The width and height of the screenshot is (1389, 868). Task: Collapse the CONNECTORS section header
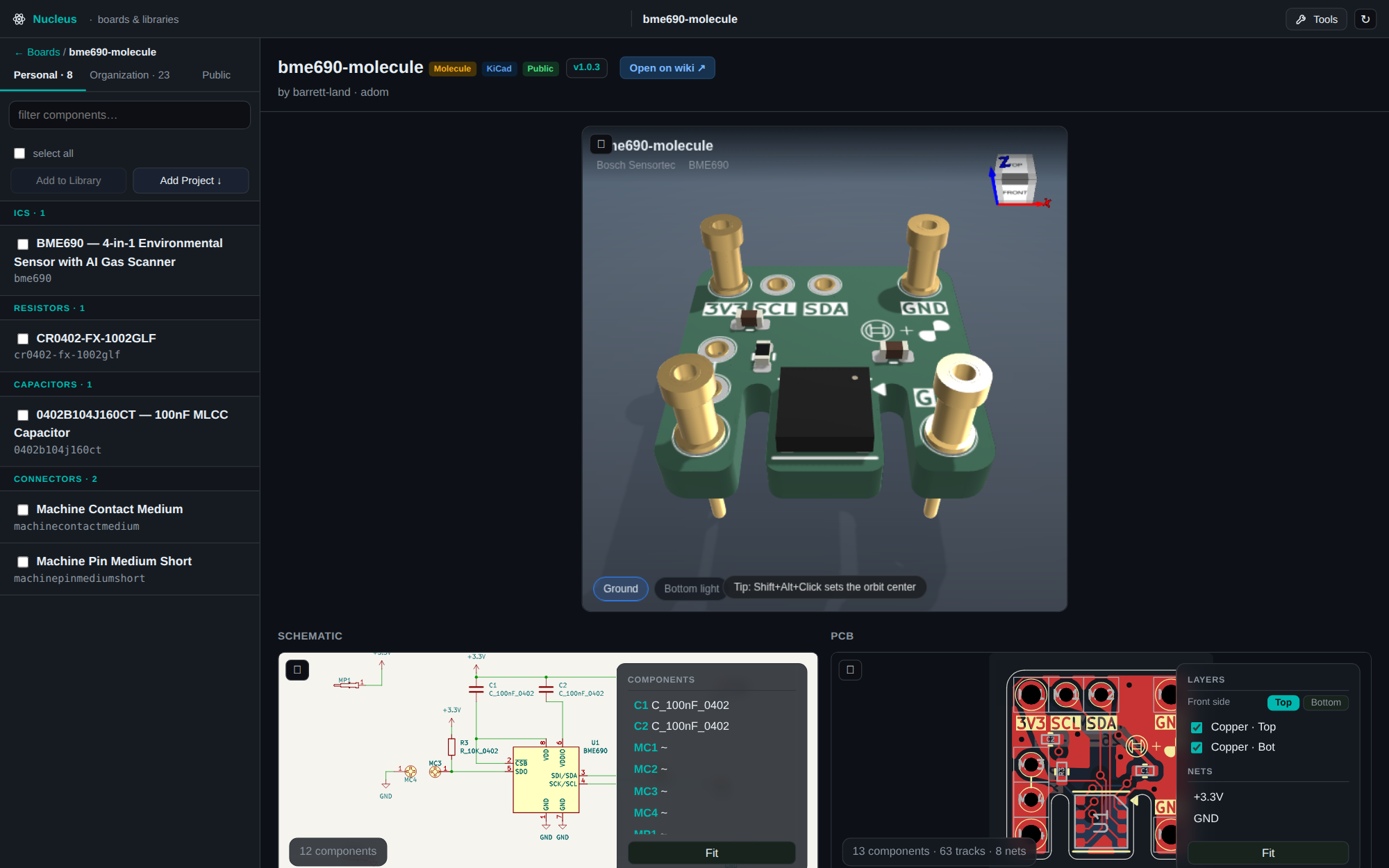tap(130, 479)
